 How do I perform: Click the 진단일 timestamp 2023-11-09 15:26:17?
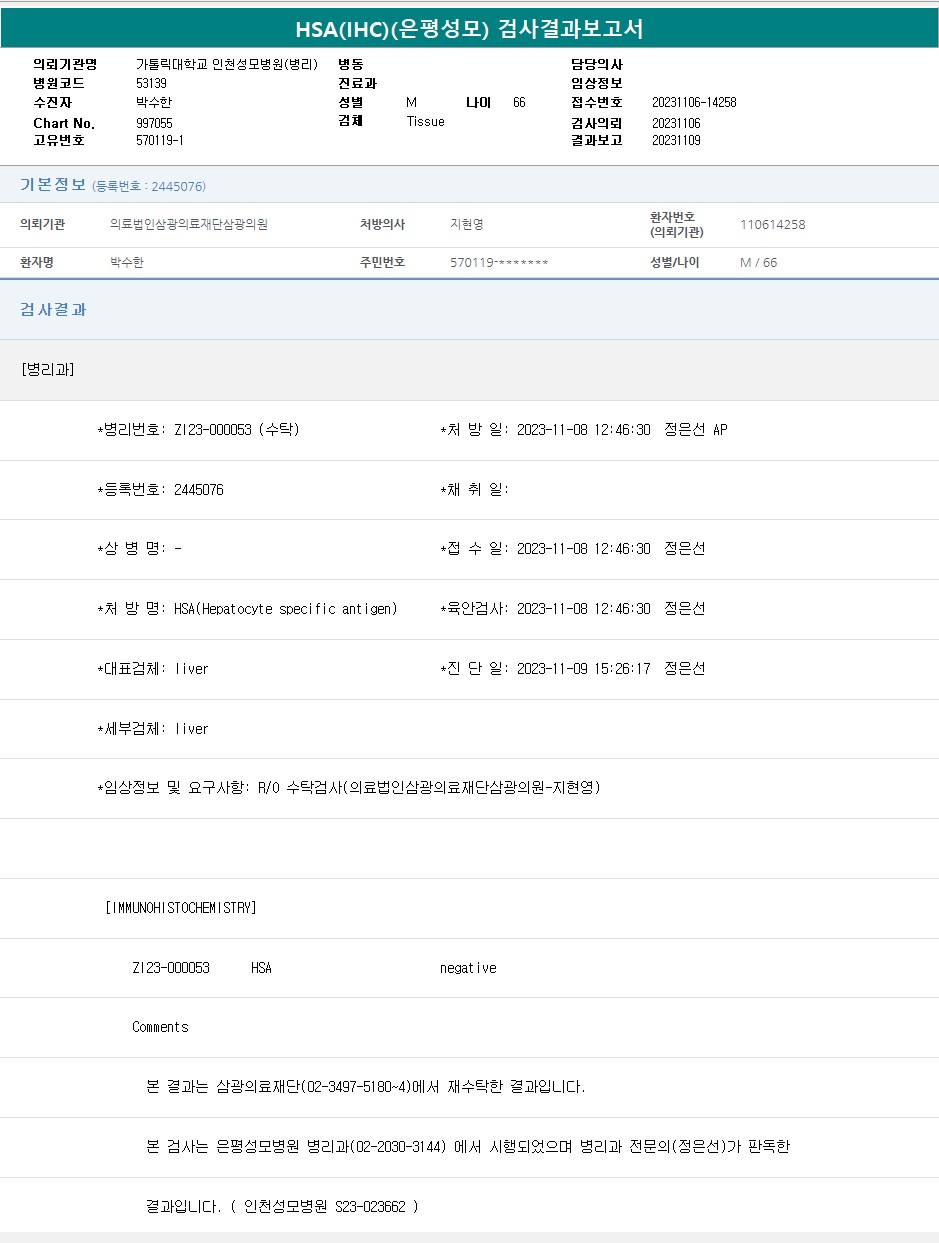[x=583, y=669]
